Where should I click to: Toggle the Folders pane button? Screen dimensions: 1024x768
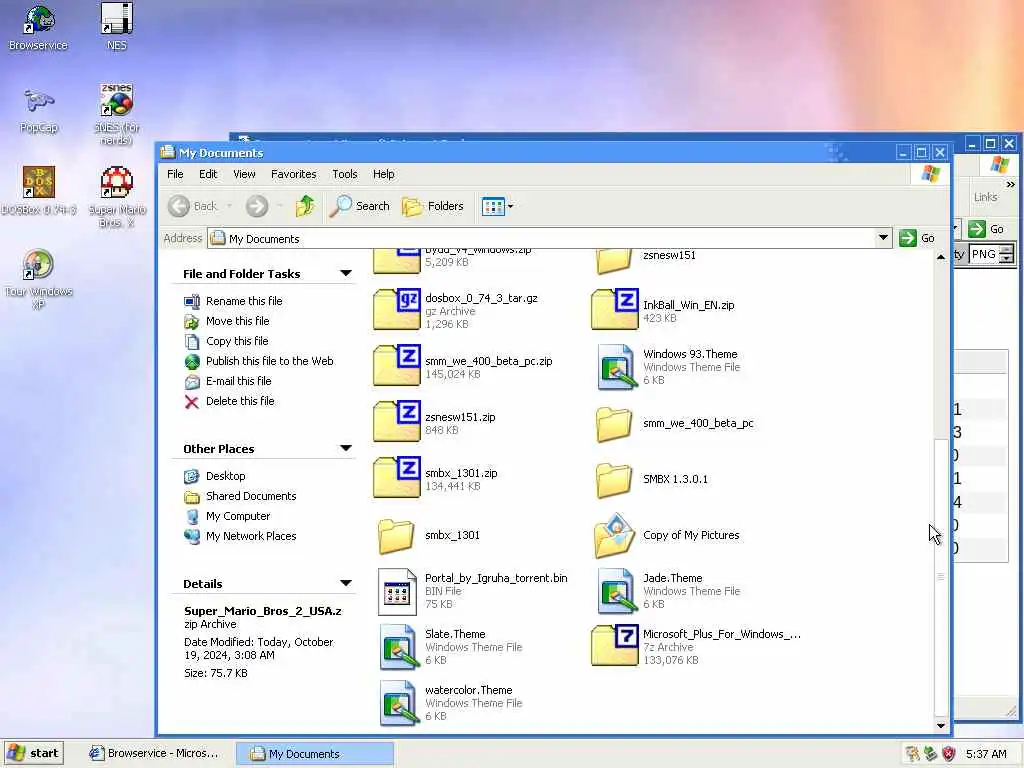(433, 206)
